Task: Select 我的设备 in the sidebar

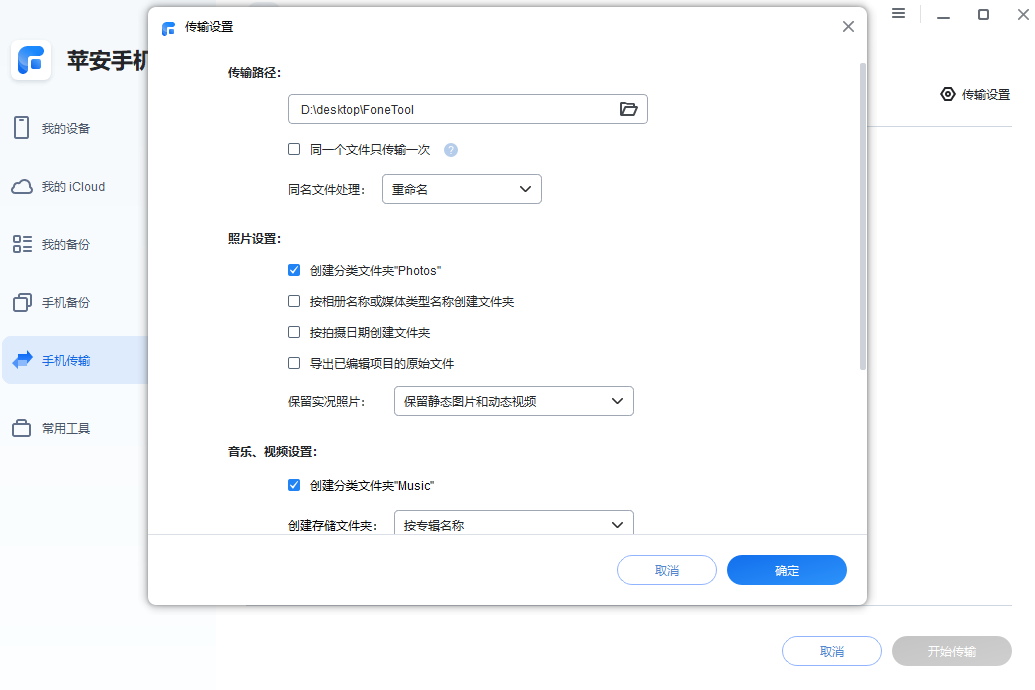Action: point(60,127)
